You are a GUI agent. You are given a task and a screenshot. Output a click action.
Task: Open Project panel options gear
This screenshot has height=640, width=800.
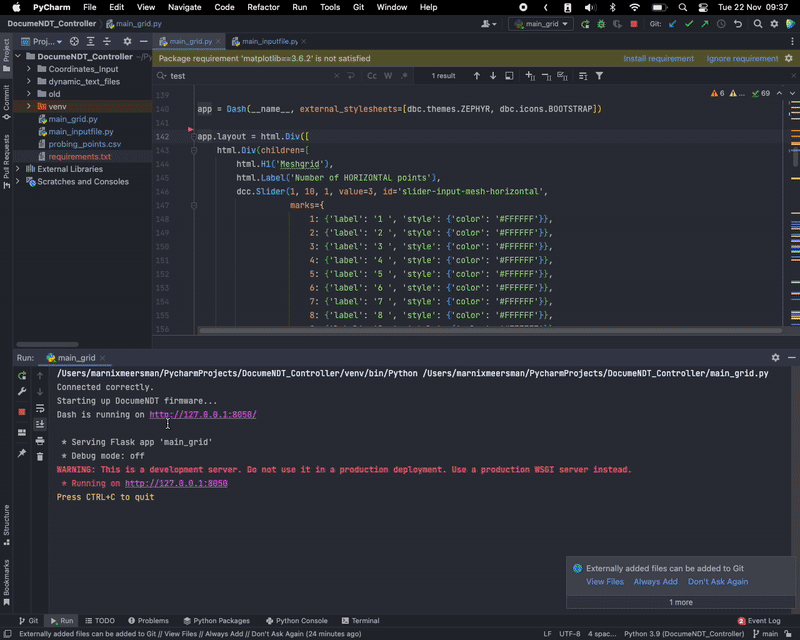click(127, 41)
